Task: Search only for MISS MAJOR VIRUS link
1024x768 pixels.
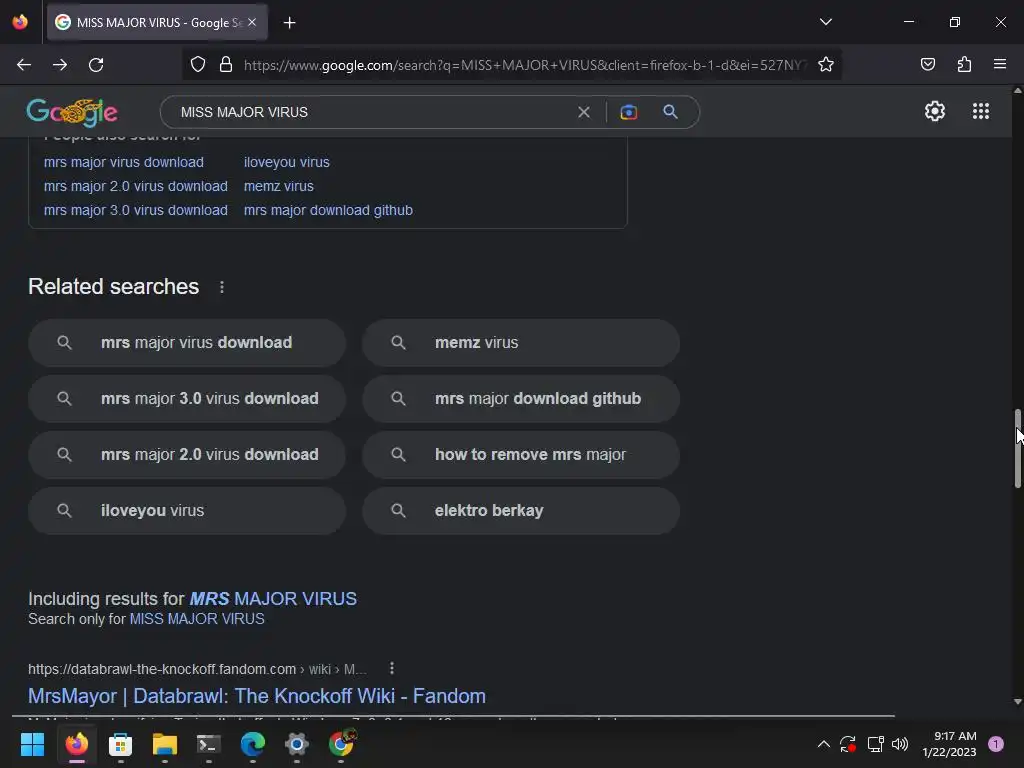Action: coord(197,619)
